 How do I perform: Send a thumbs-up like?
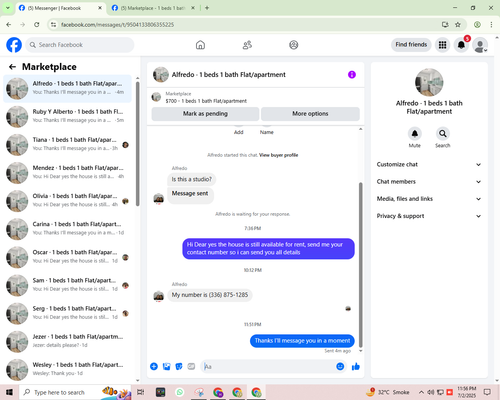coord(356,367)
